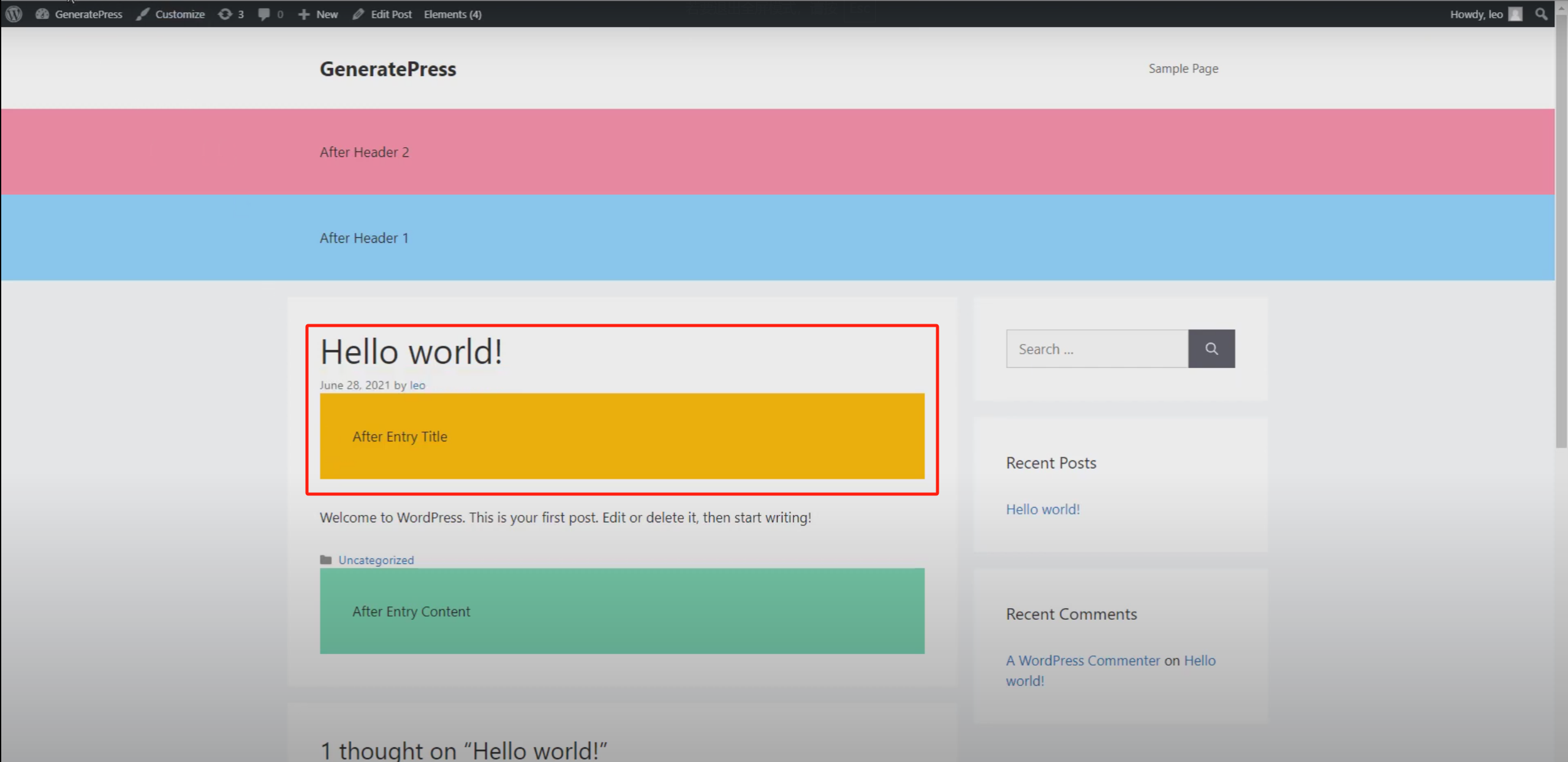Click the GeneratePress dashboard icon in admin bar
The height and width of the screenshot is (762, 1568).
coord(42,13)
